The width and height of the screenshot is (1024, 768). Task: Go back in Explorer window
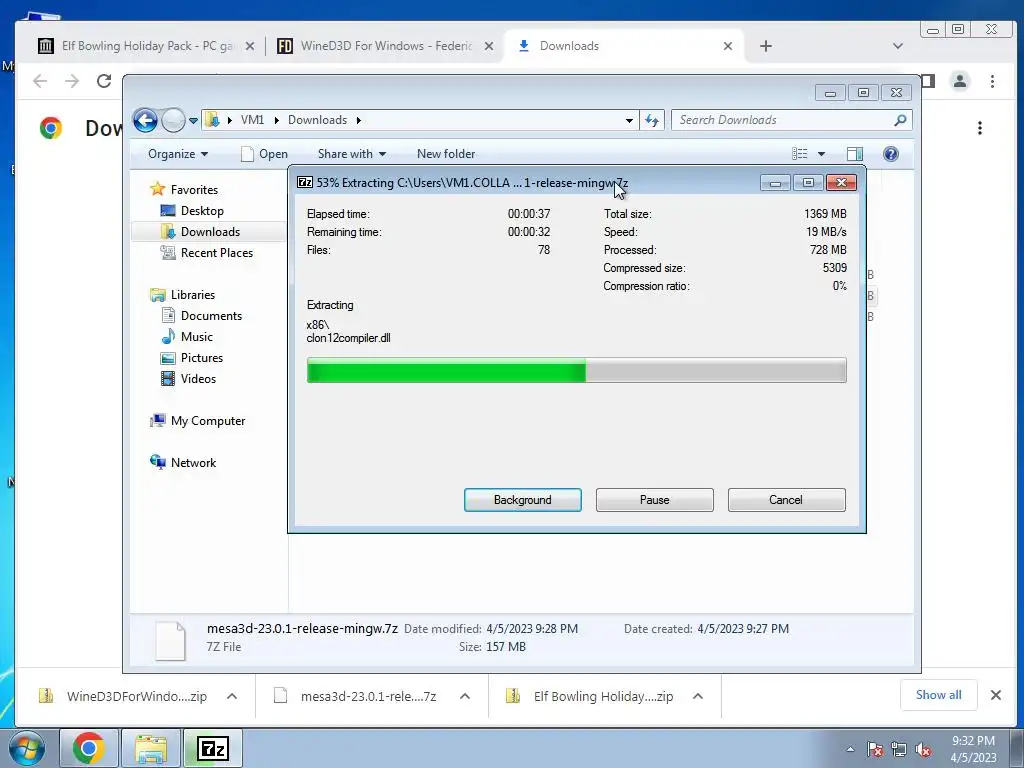(x=145, y=120)
